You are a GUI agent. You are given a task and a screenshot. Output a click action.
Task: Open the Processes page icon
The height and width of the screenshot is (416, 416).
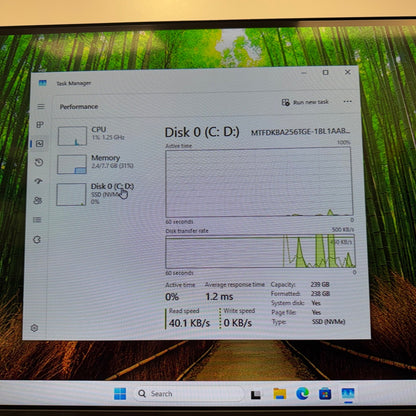(x=40, y=125)
